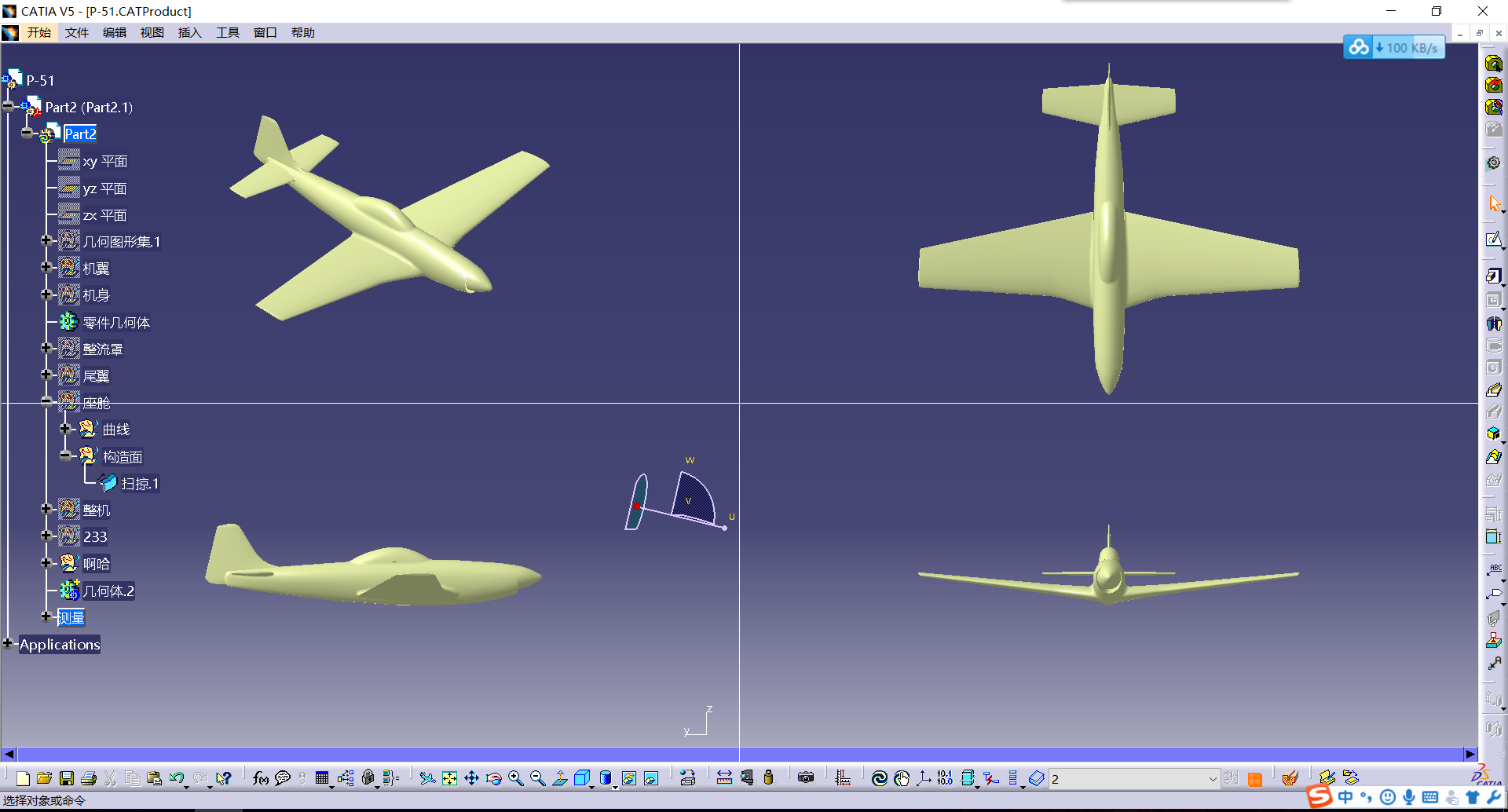Open the 插入 menu

pos(190,32)
